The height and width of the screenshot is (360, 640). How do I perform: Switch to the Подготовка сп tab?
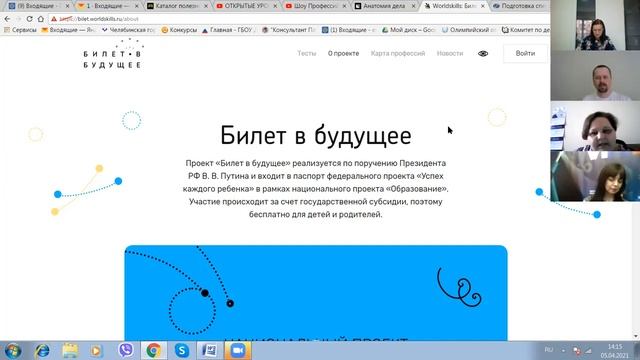520,6
